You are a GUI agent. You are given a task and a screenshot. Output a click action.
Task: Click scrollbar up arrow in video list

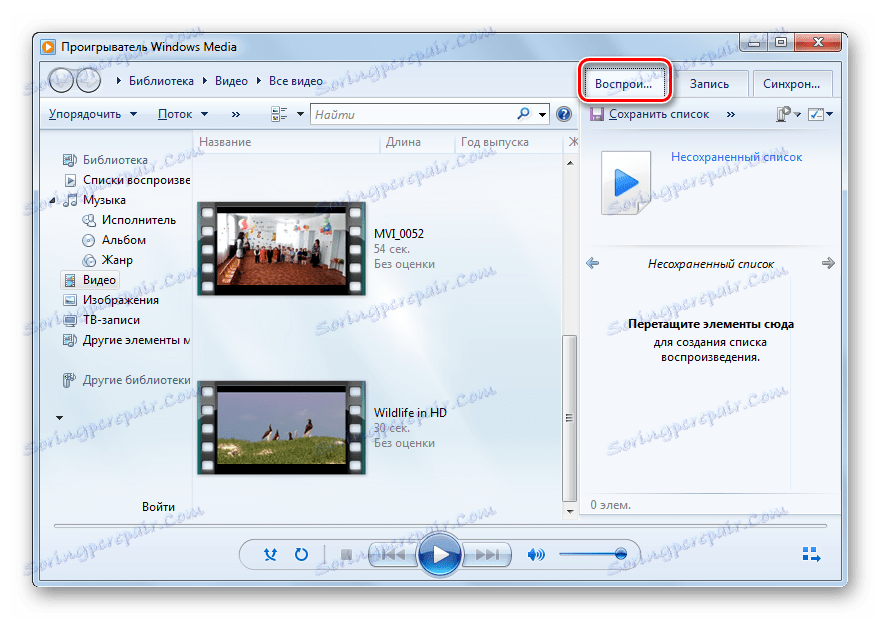(x=570, y=163)
